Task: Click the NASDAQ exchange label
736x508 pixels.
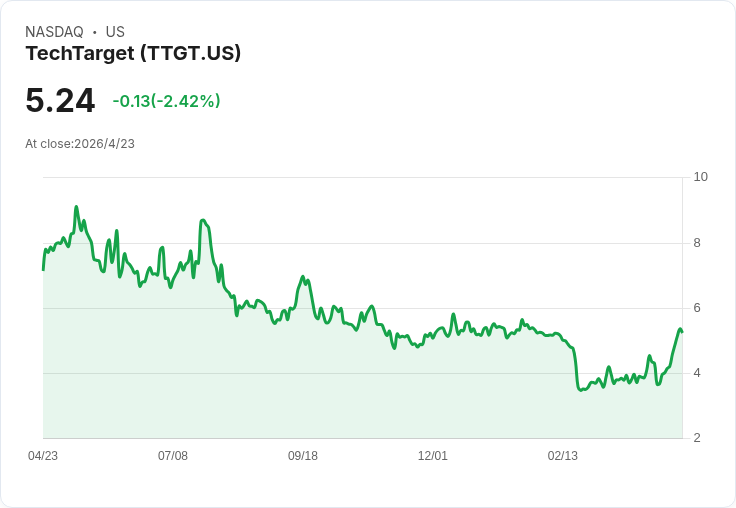Action: pos(54,32)
